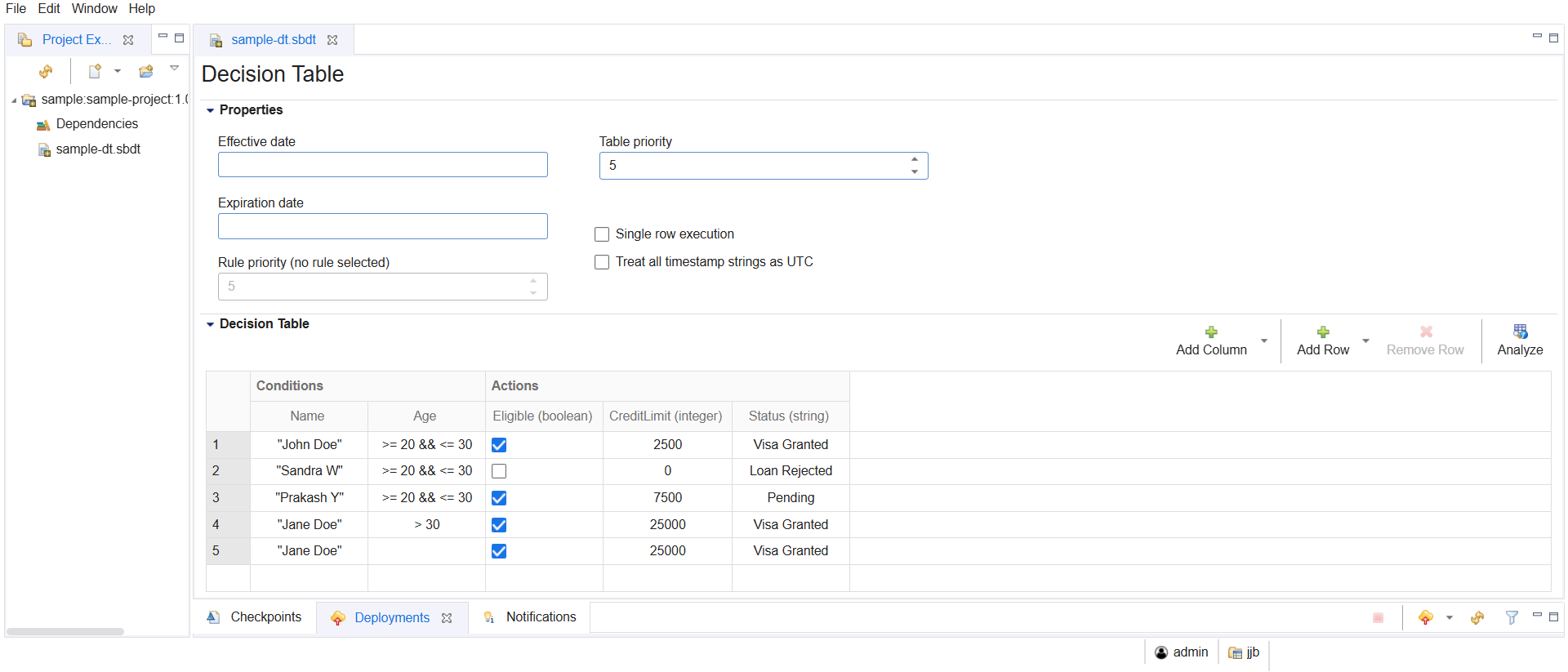Open the Notifications tab
The image size is (1568, 672).
(x=540, y=617)
